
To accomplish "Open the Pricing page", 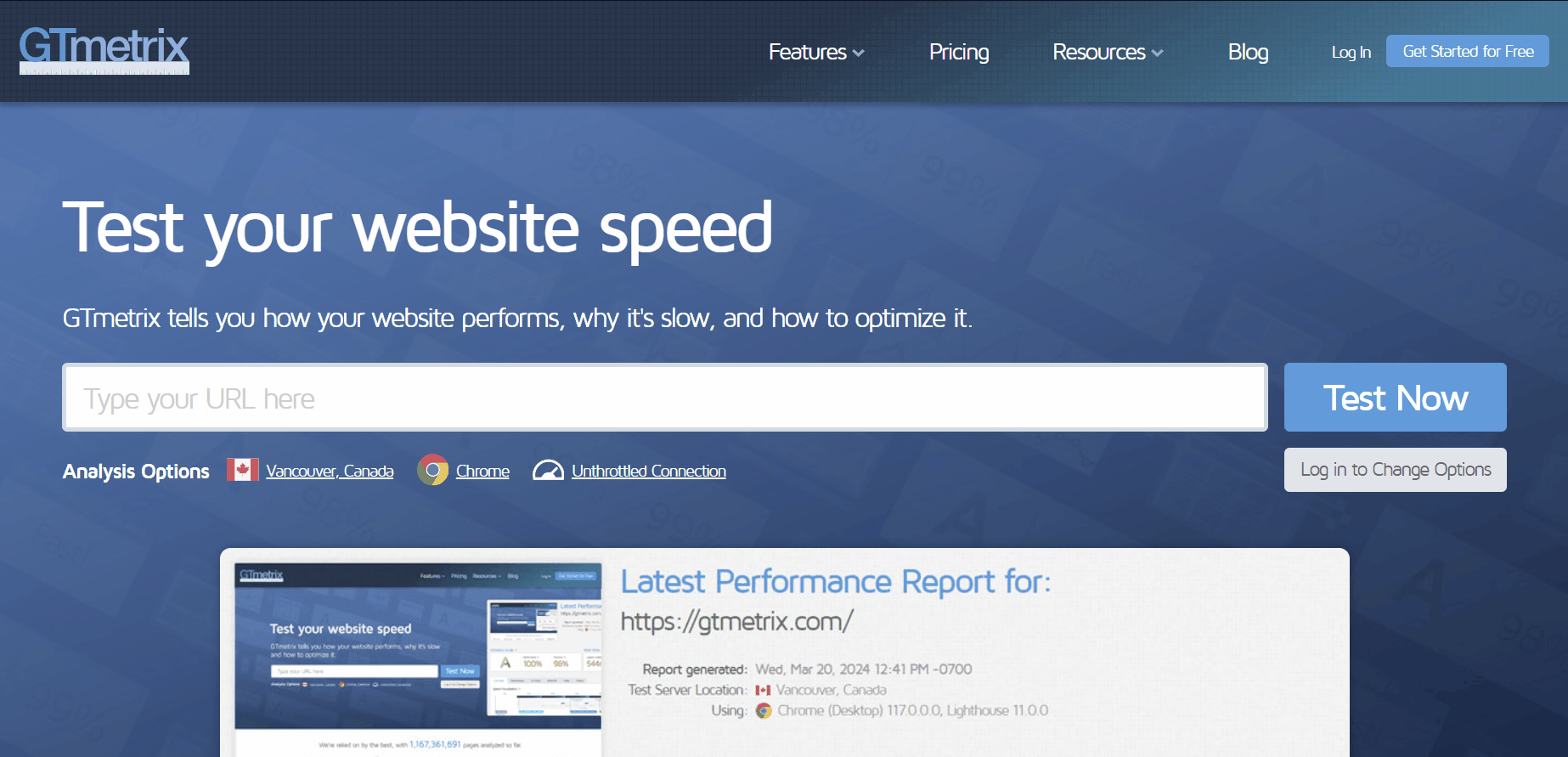I will point(958,52).
